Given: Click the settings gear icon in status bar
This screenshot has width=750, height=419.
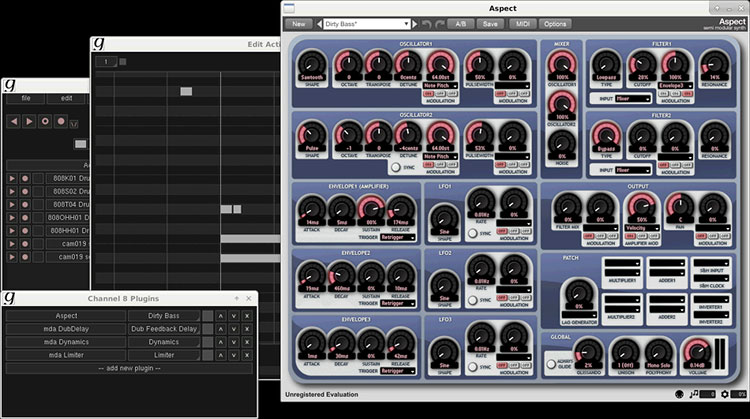Looking at the screenshot, I should pyautogui.click(x=725, y=394).
